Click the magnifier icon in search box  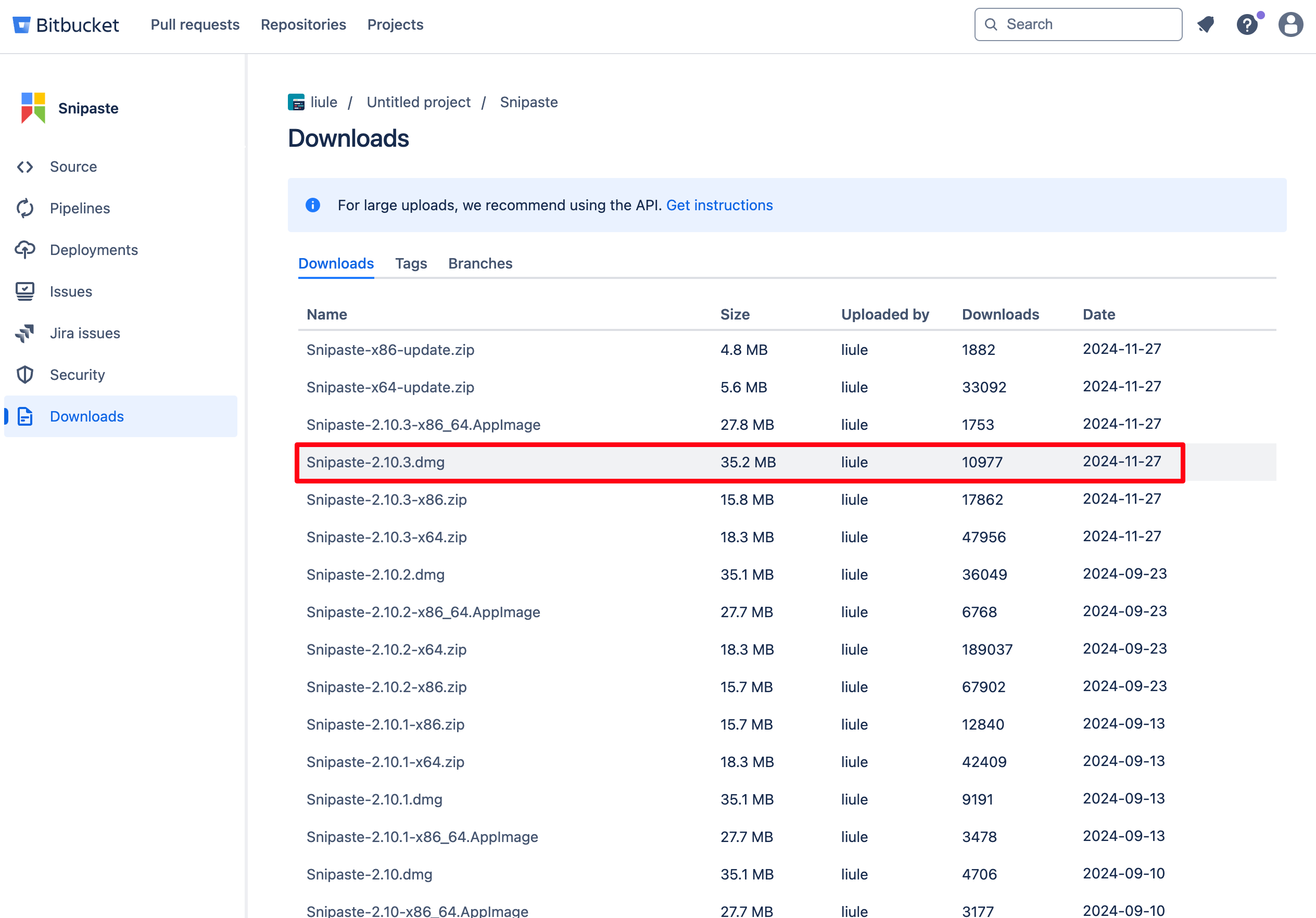coord(991,24)
